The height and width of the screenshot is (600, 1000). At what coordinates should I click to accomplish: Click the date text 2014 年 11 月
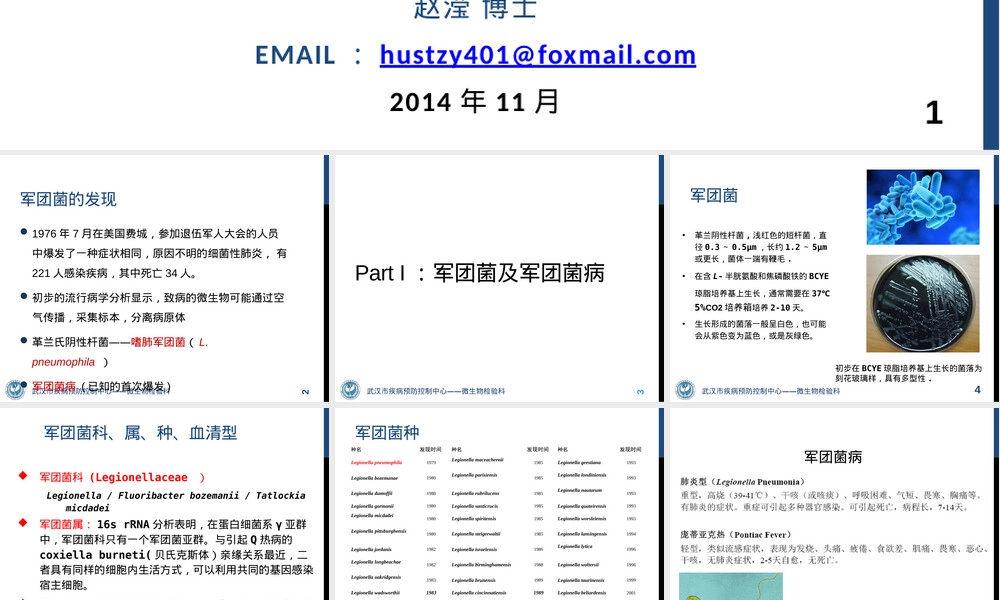(475, 102)
